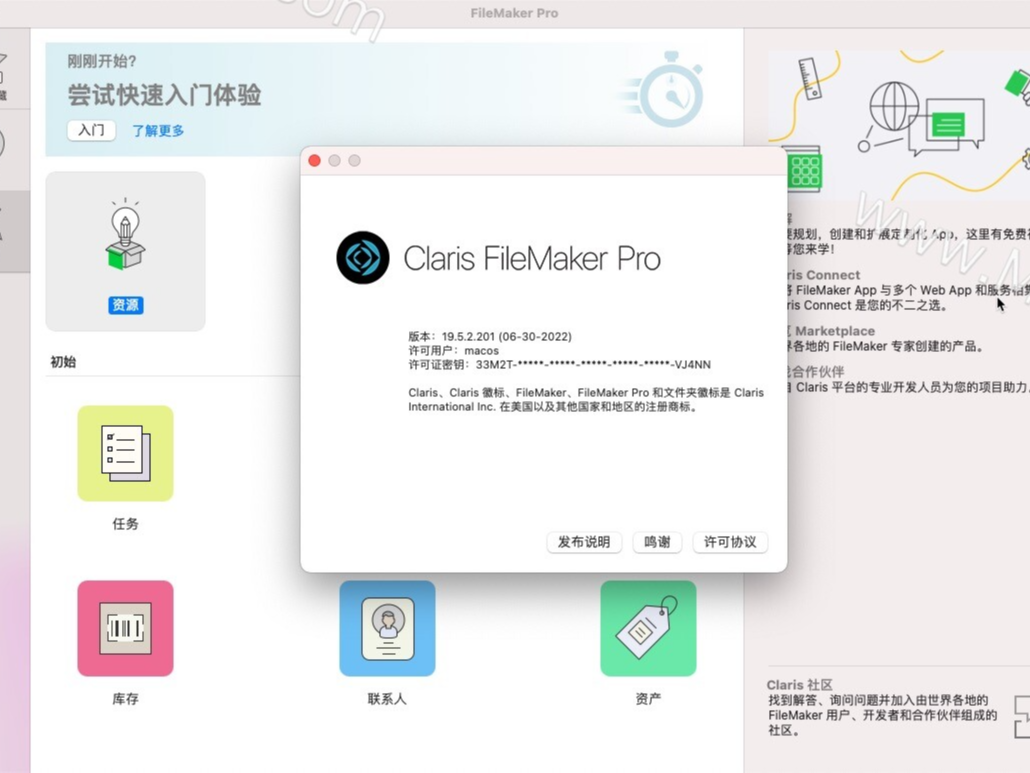
Task: Click the 发布说明 release notes button
Action: [x=584, y=541]
